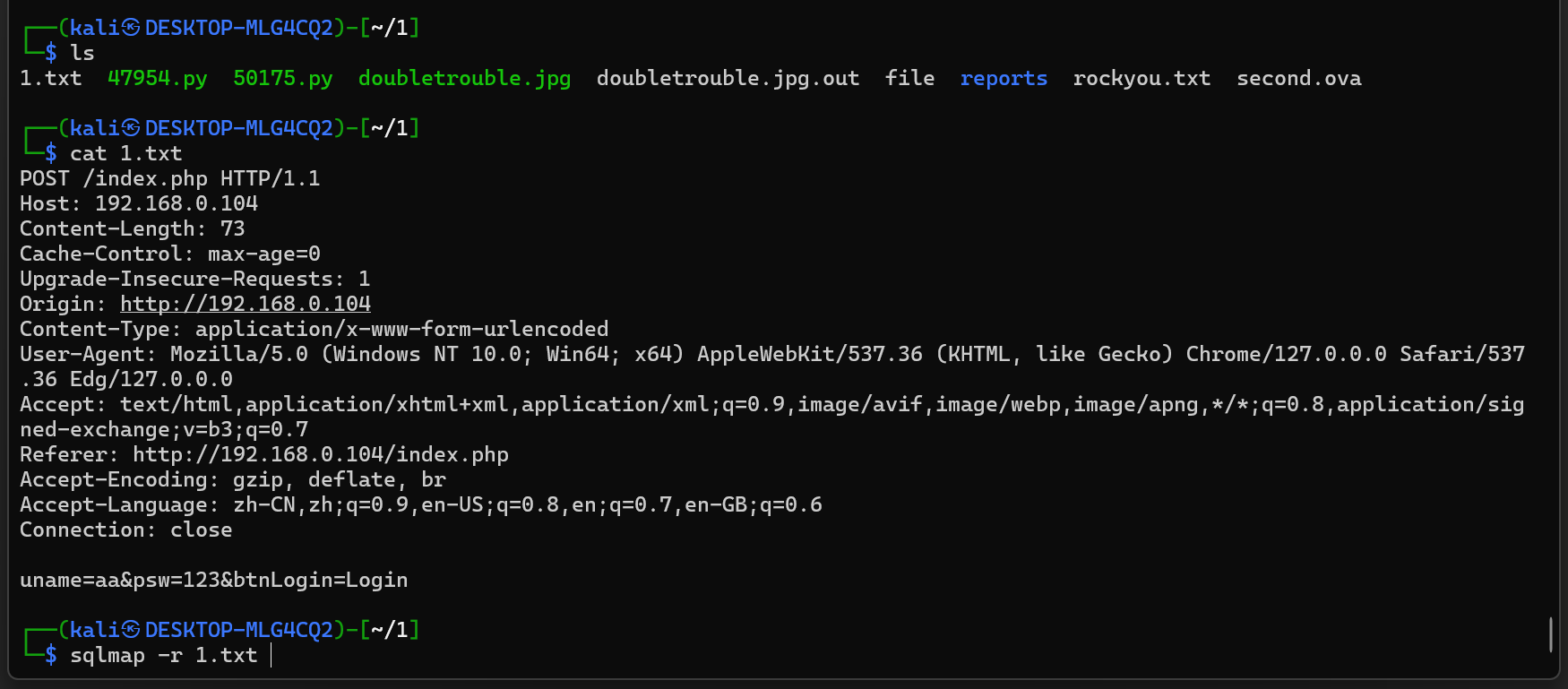Click the second.ova file name
This screenshot has height=689, width=1568.
point(1298,79)
